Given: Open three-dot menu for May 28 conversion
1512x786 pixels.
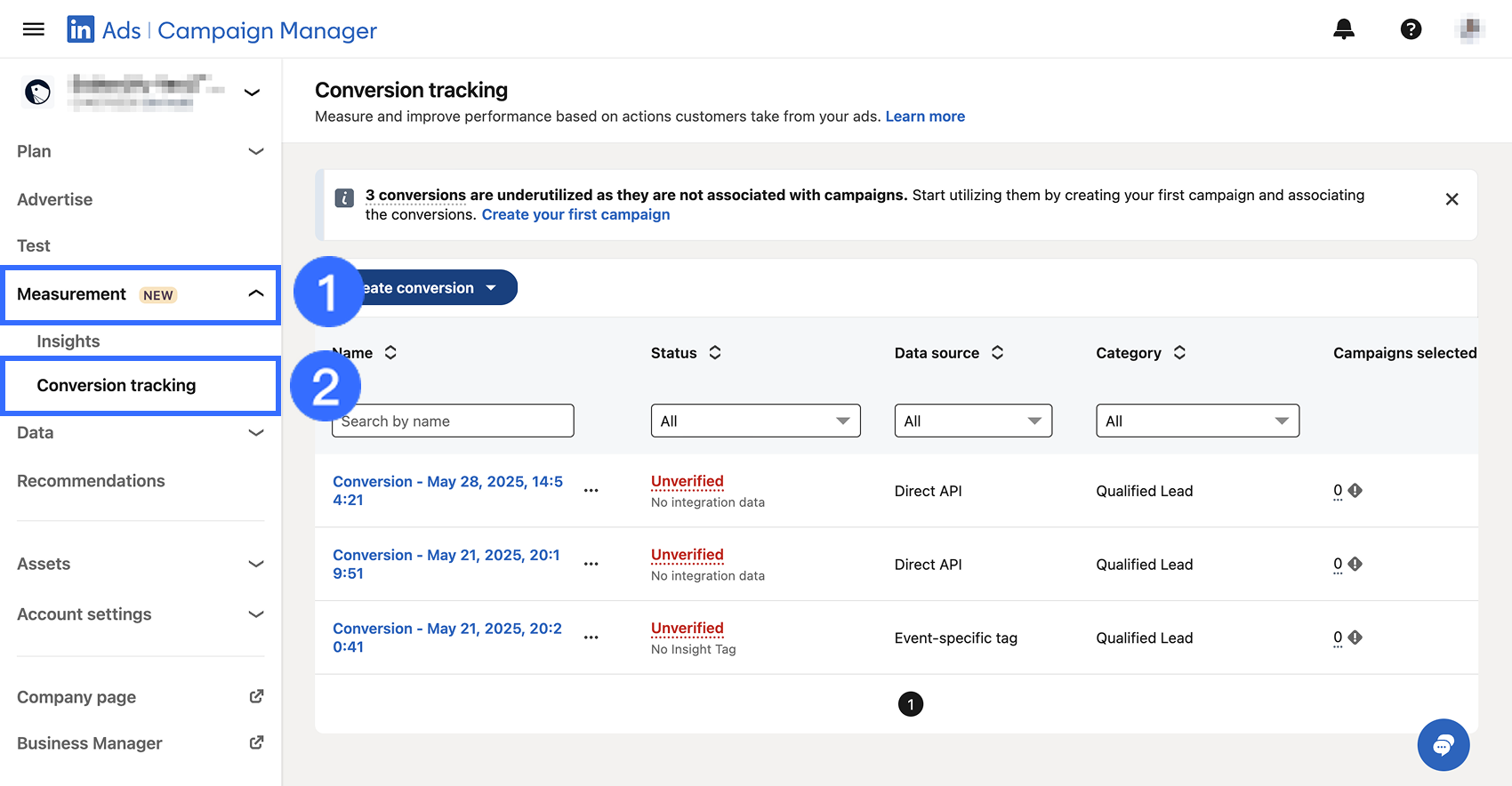Looking at the screenshot, I should [591, 491].
